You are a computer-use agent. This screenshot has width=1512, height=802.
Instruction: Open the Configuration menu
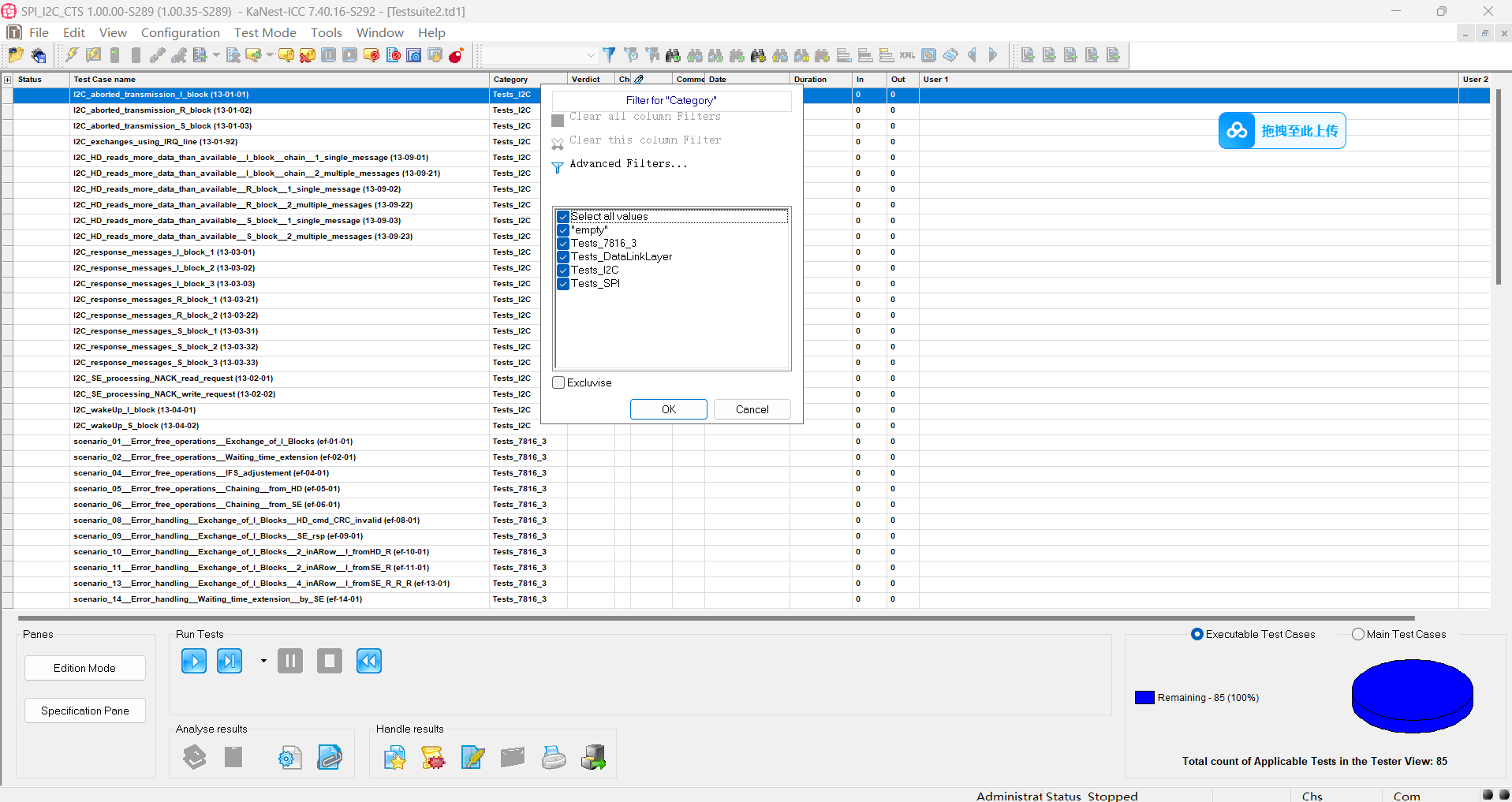tap(180, 32)
